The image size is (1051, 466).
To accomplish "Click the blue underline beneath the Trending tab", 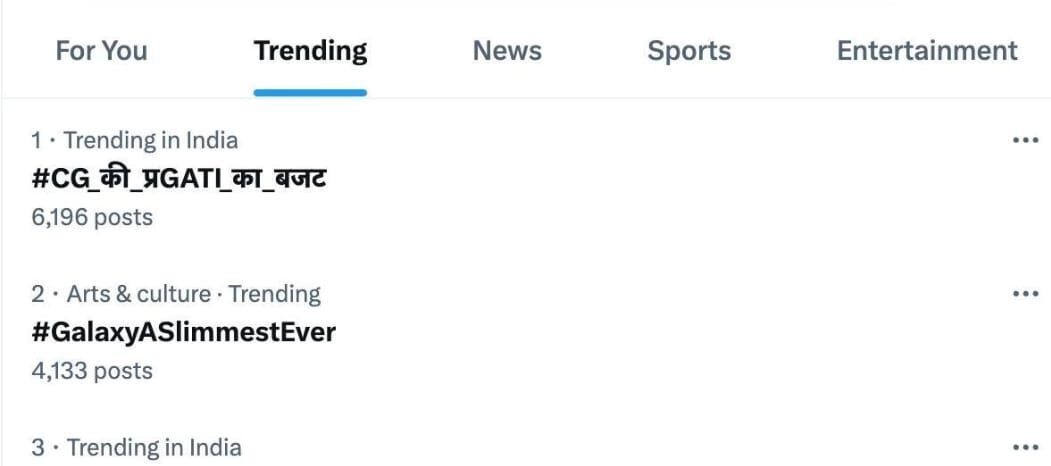I will (x=310, y=92).
